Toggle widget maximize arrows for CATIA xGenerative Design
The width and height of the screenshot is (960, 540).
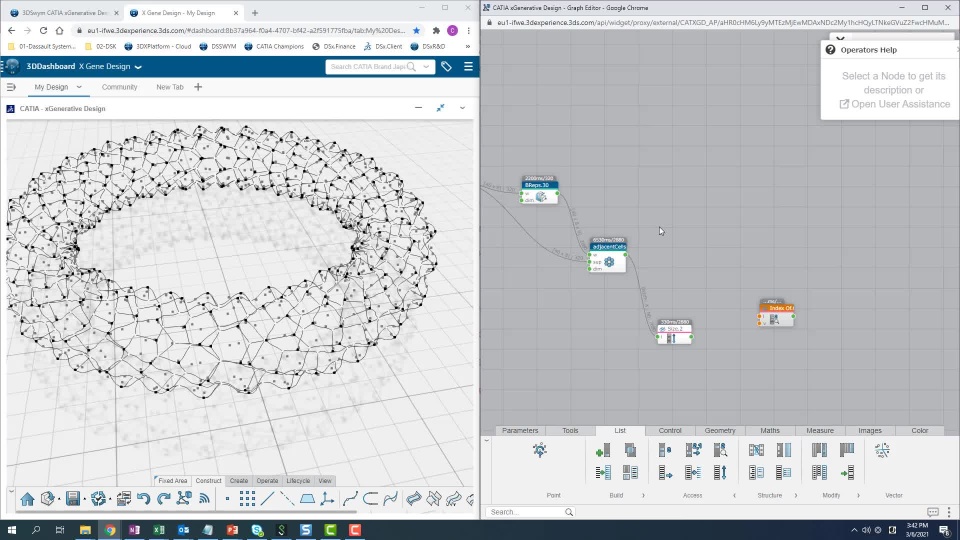[x=440, y=108]
